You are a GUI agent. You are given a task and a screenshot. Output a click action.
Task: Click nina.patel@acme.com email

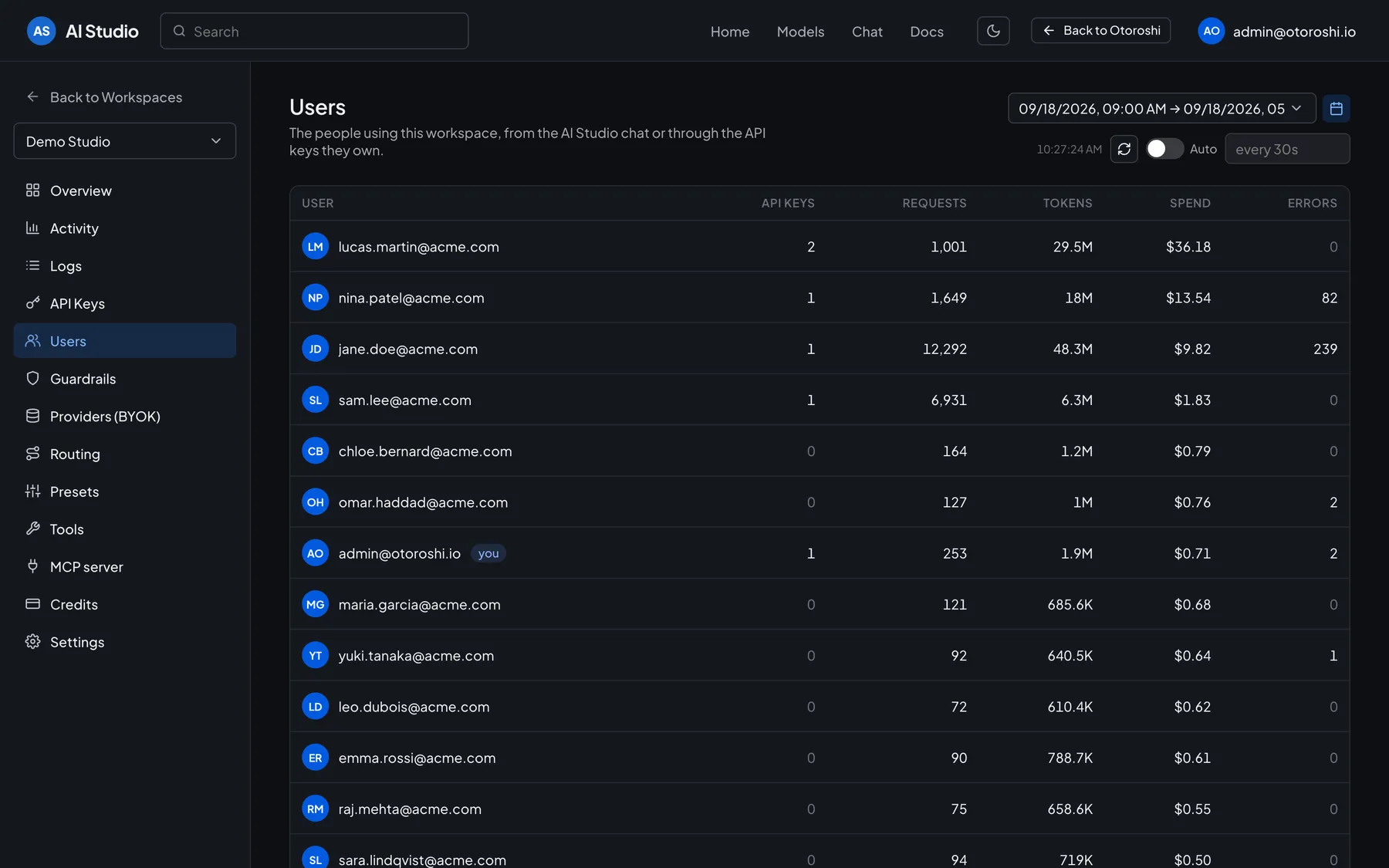click(x=411, y=298)
